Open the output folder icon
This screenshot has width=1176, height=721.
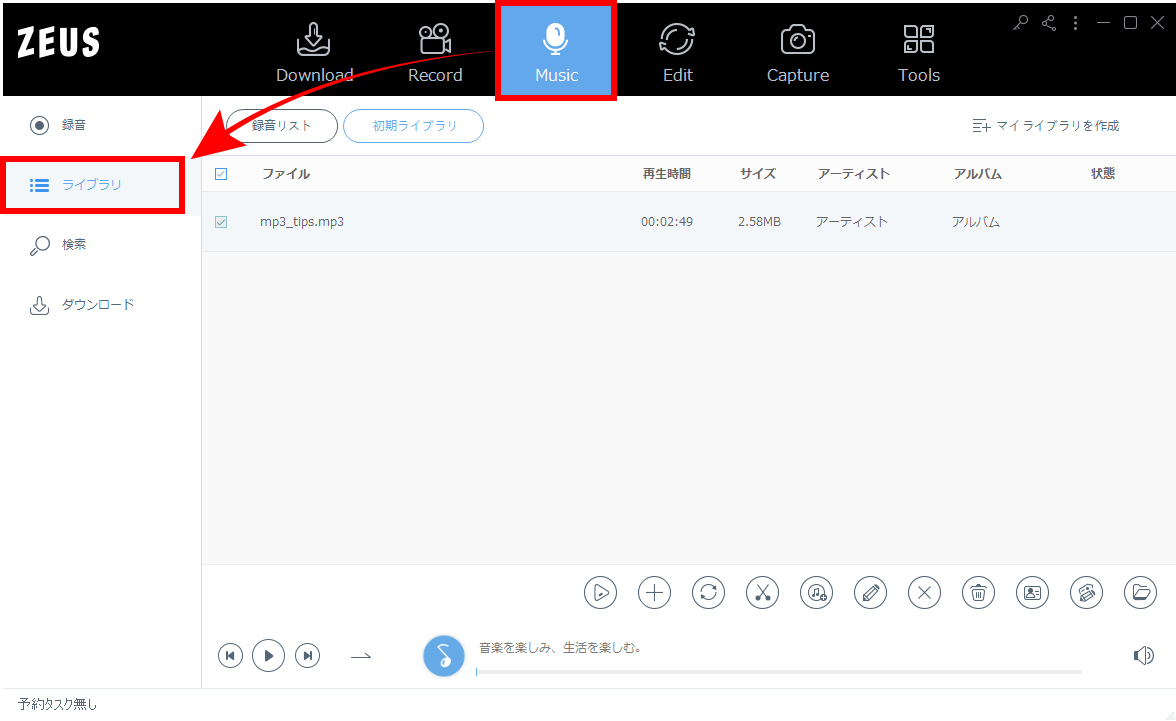click(1140, 592)
